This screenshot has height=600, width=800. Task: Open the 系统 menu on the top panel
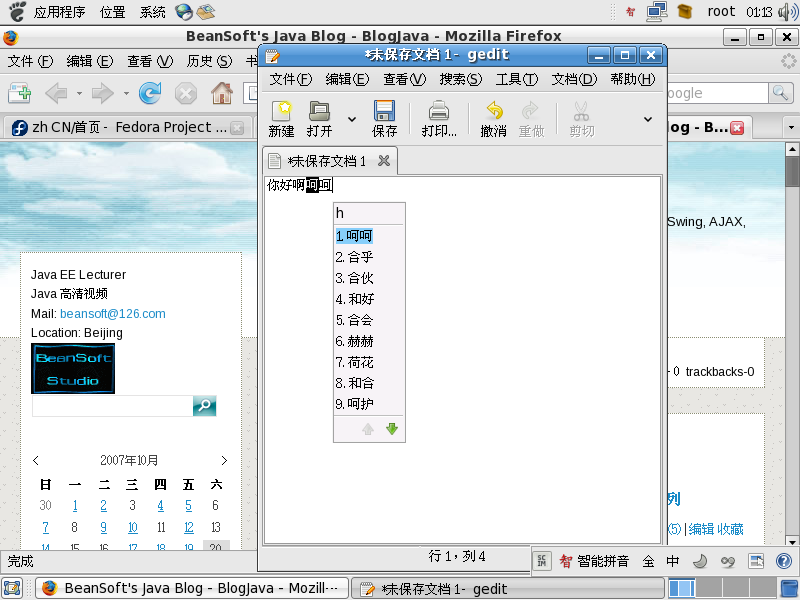(x=153, y=11)
